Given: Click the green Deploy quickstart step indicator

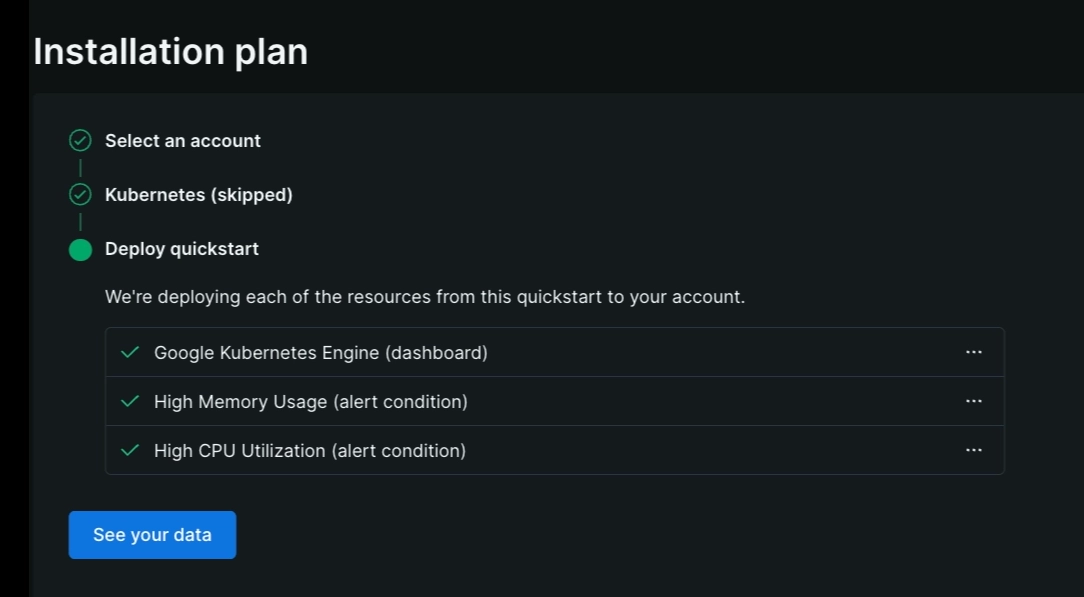Looking at the screenshot, I should coord(80,249).
